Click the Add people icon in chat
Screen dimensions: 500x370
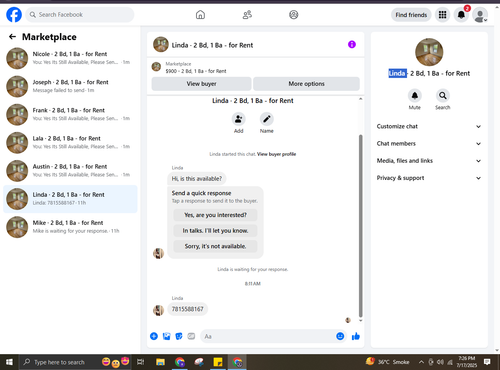tap(238, 119)
